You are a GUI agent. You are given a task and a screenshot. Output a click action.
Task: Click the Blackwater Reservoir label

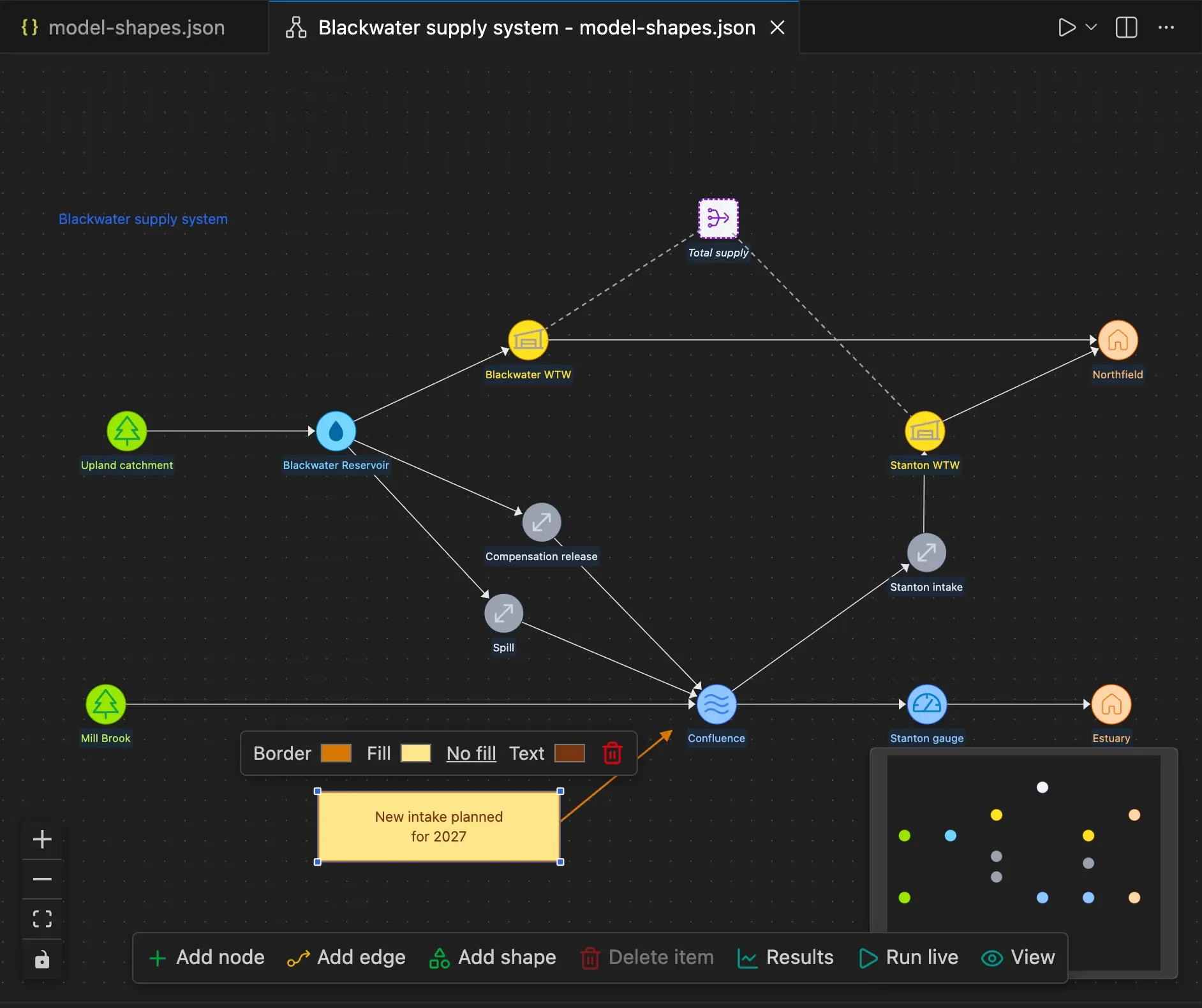point(336,465)
